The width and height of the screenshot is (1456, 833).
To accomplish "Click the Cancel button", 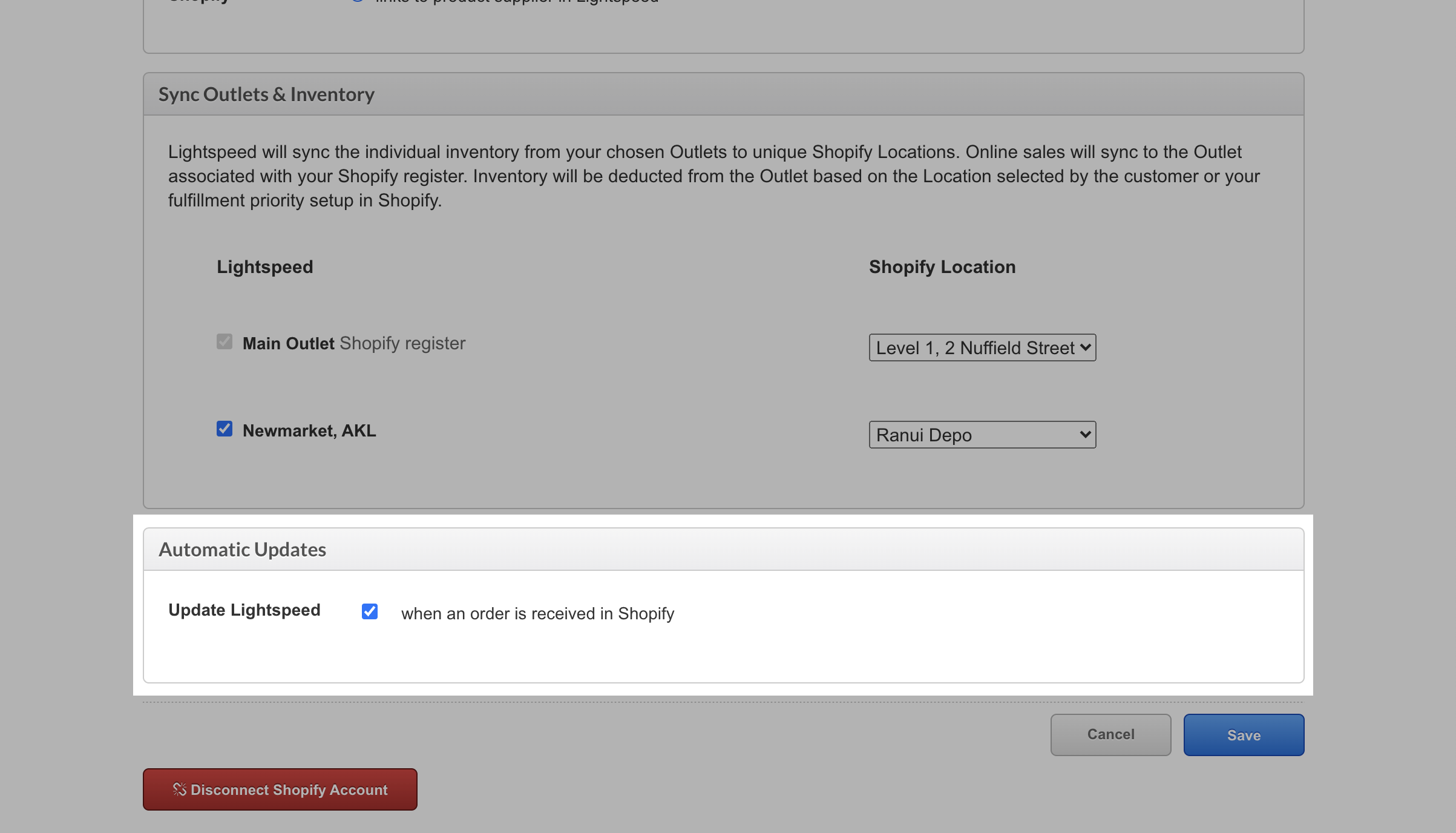I will click(1110, 735).
